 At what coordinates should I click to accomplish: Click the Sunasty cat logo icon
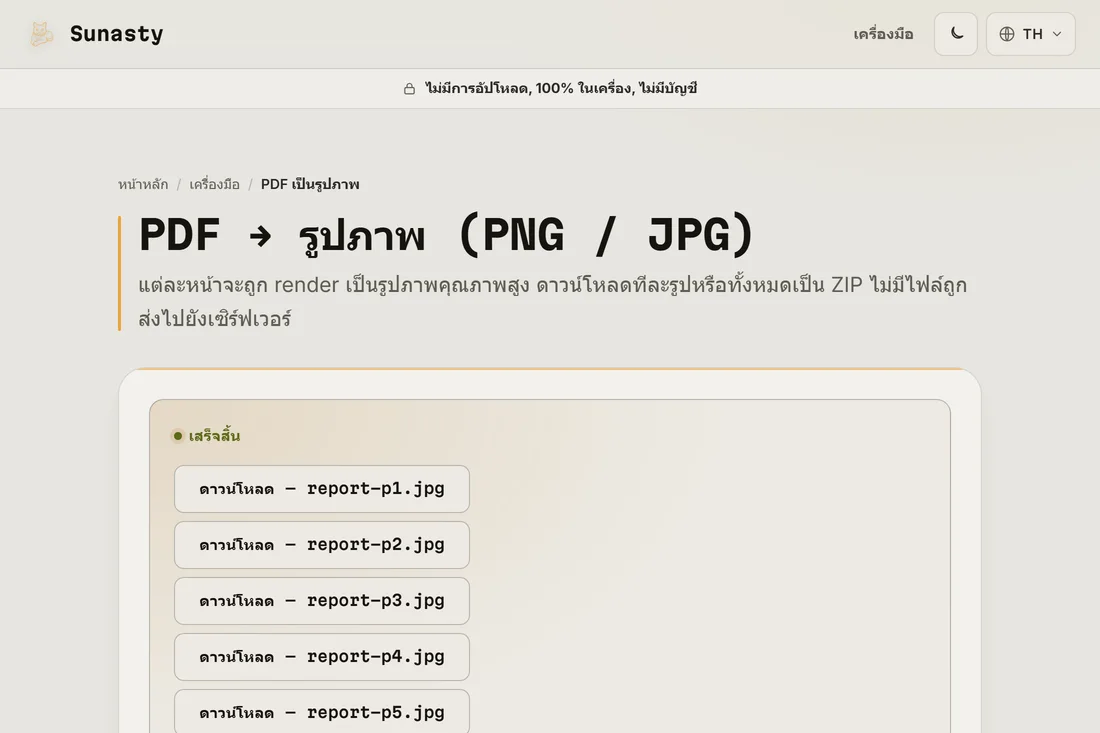pyautogui.click(x=41, y=34)
